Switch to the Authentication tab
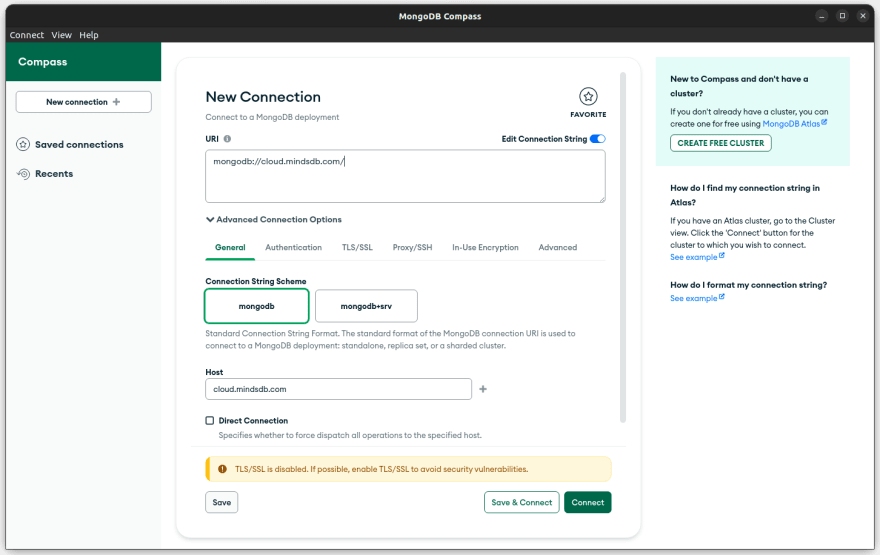 [x=294, y=247]
